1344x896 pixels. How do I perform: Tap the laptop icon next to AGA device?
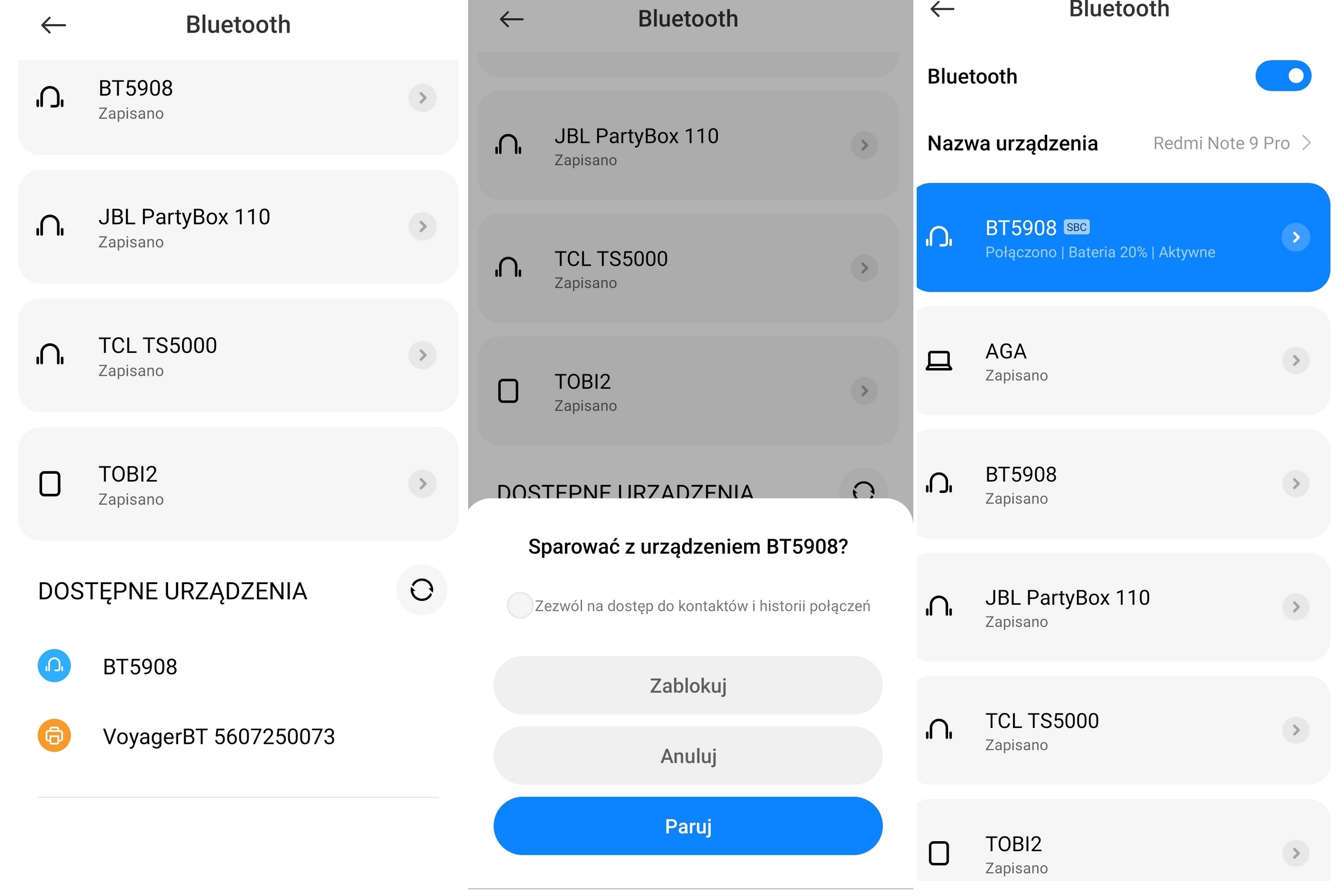tap(940, 361)
